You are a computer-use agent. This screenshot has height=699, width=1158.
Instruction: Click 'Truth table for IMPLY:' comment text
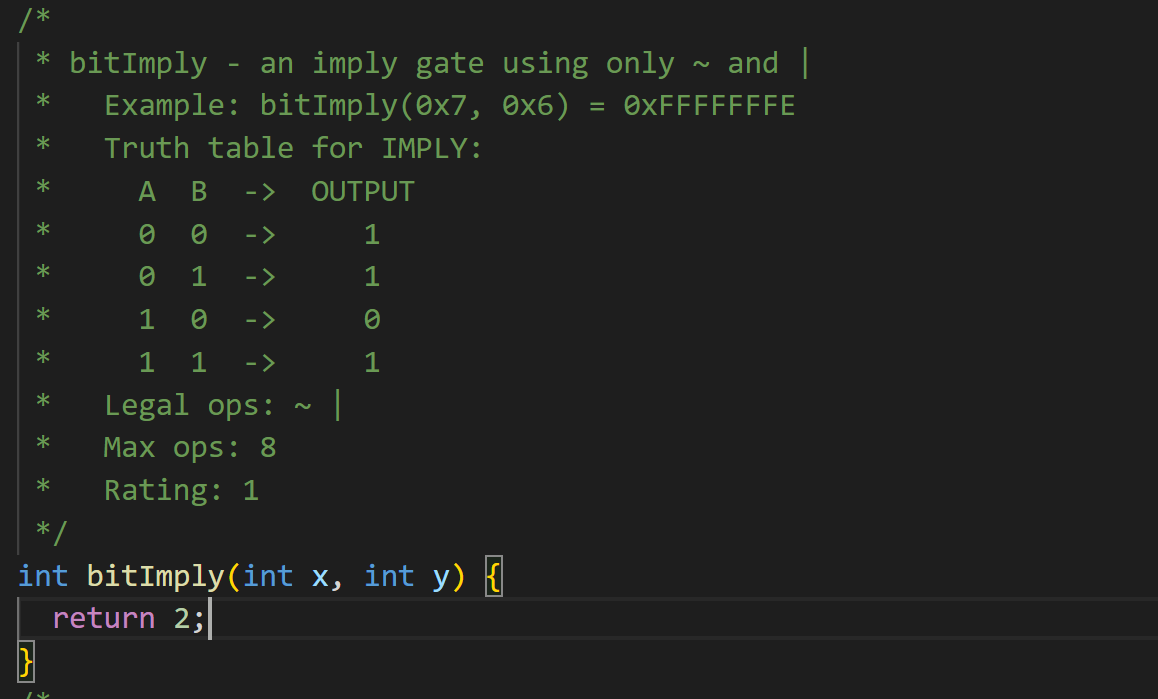click(x=293, y=149)
